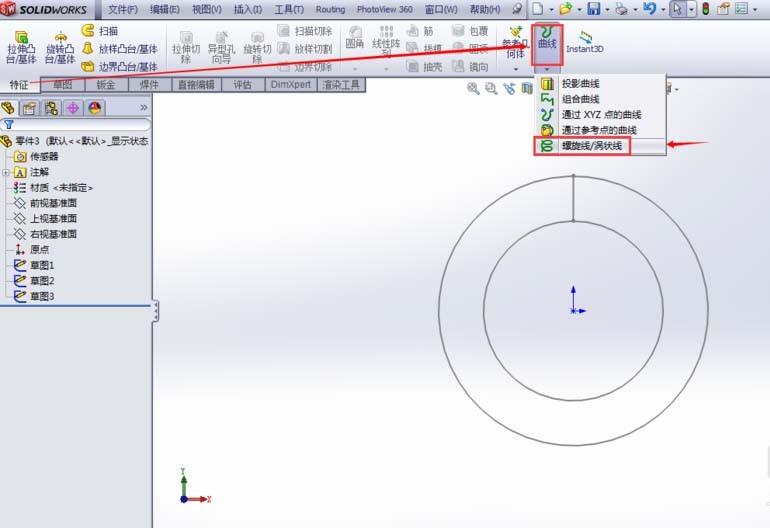Switch to the 评估 evaluate tab

pos(243,84)
